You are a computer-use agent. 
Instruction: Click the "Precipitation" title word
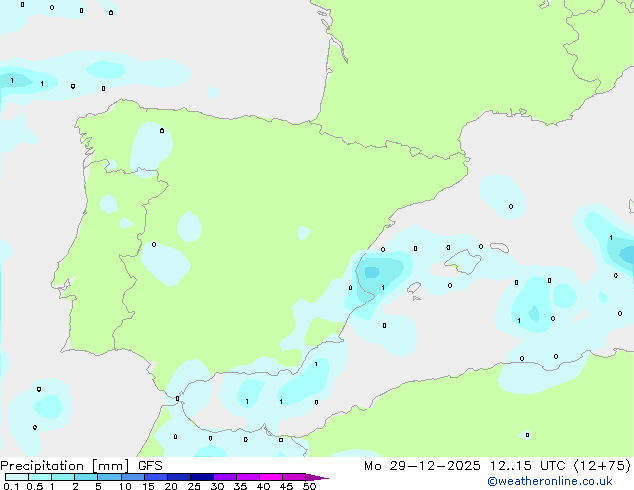pos(42,466)
